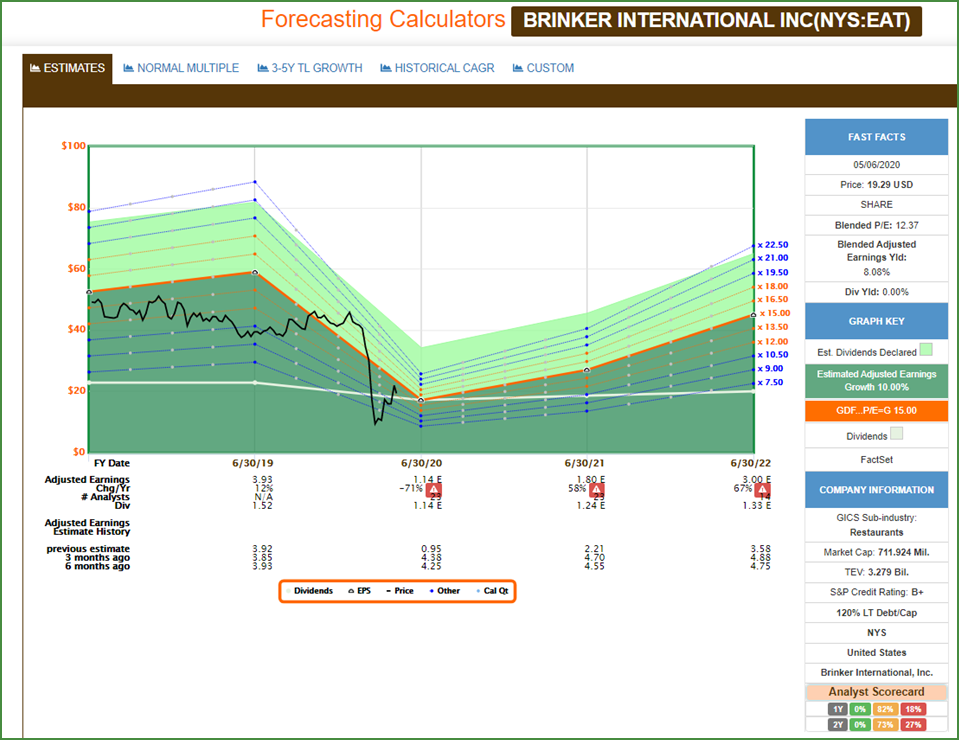
Task: Expand the FAST FACTS panel header
Action: pyautogui.click(x=876, y=137)
